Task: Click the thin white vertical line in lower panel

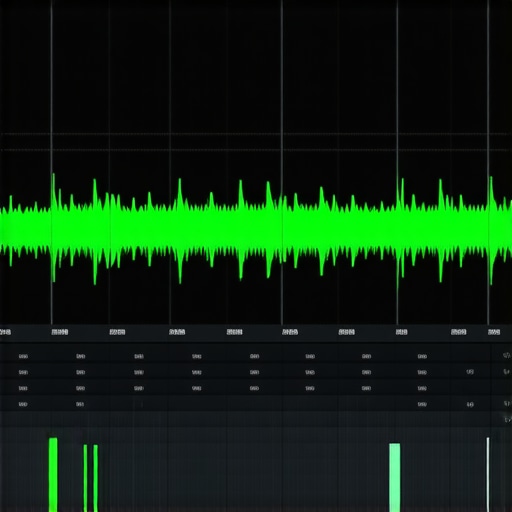Action: [x=488, y=475]
